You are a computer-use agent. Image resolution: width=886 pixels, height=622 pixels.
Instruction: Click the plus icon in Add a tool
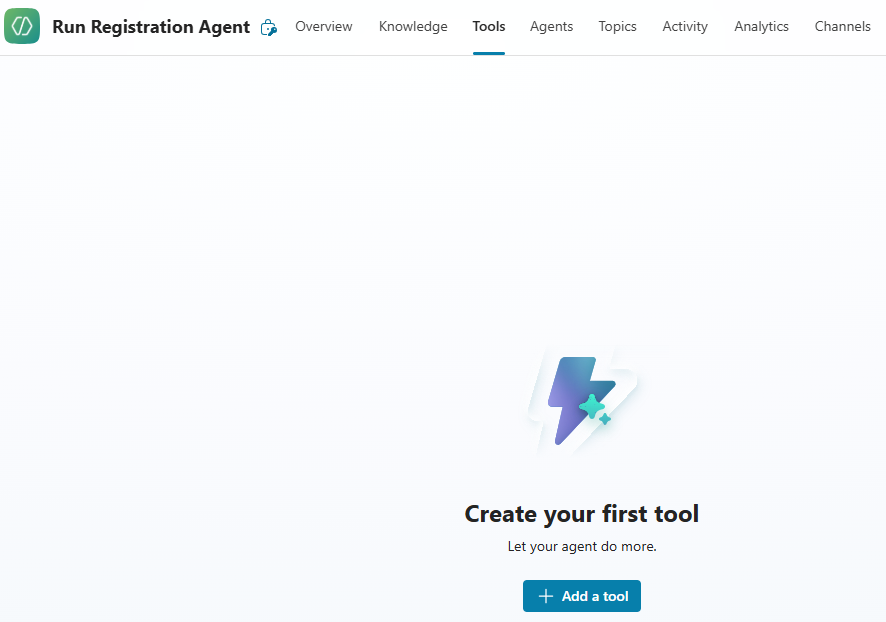pos(545,596)
